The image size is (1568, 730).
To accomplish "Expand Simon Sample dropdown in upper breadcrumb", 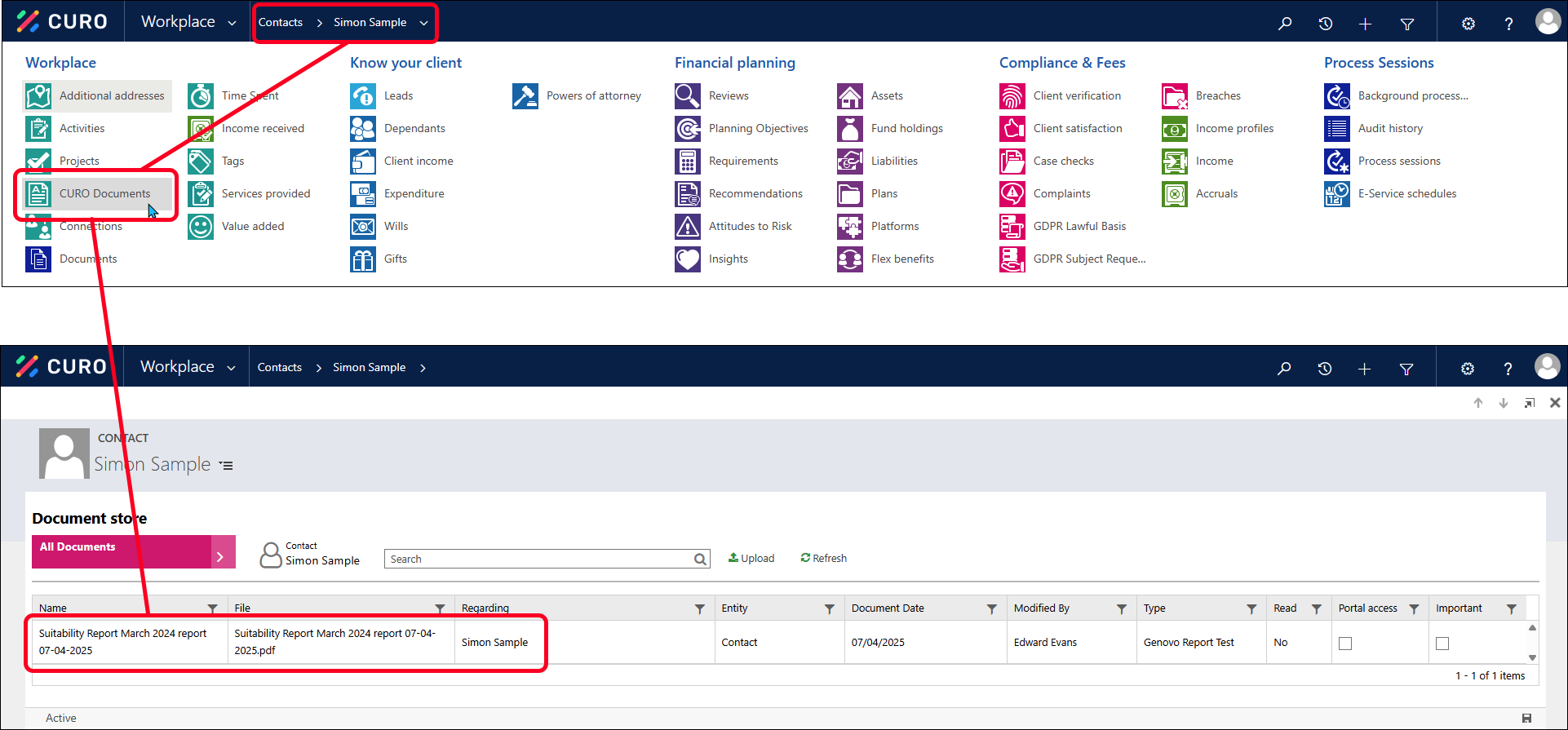I will pyautogui.click(x=424, y=23).
